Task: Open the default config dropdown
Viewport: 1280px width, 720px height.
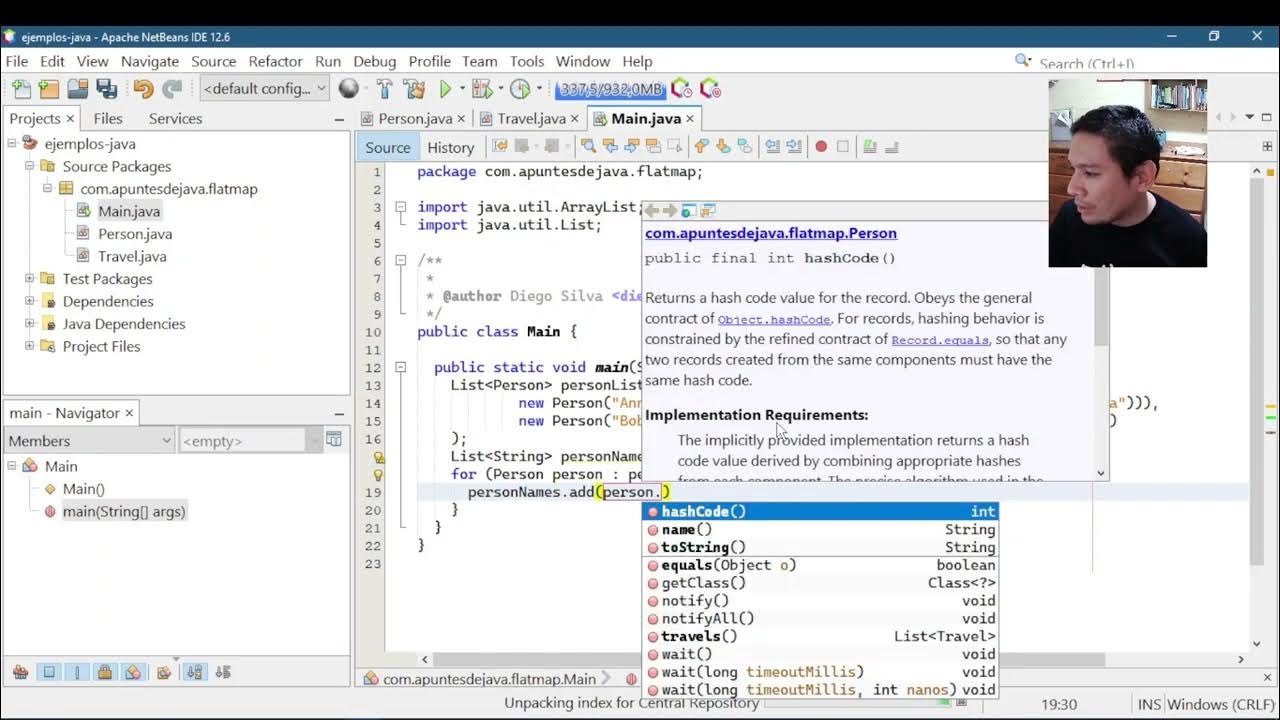Action: pos(264,89)
